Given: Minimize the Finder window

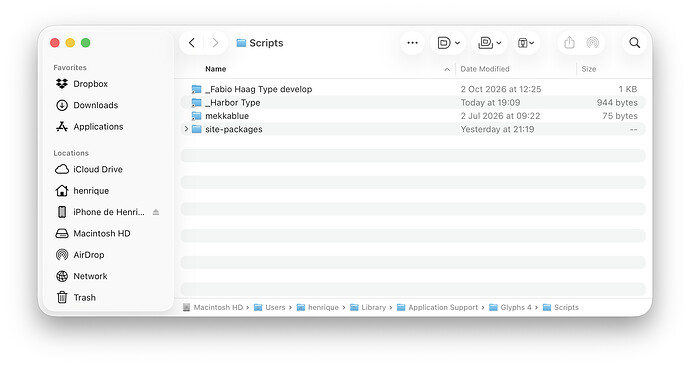Looking at the screenshot, I should point(70,43).
